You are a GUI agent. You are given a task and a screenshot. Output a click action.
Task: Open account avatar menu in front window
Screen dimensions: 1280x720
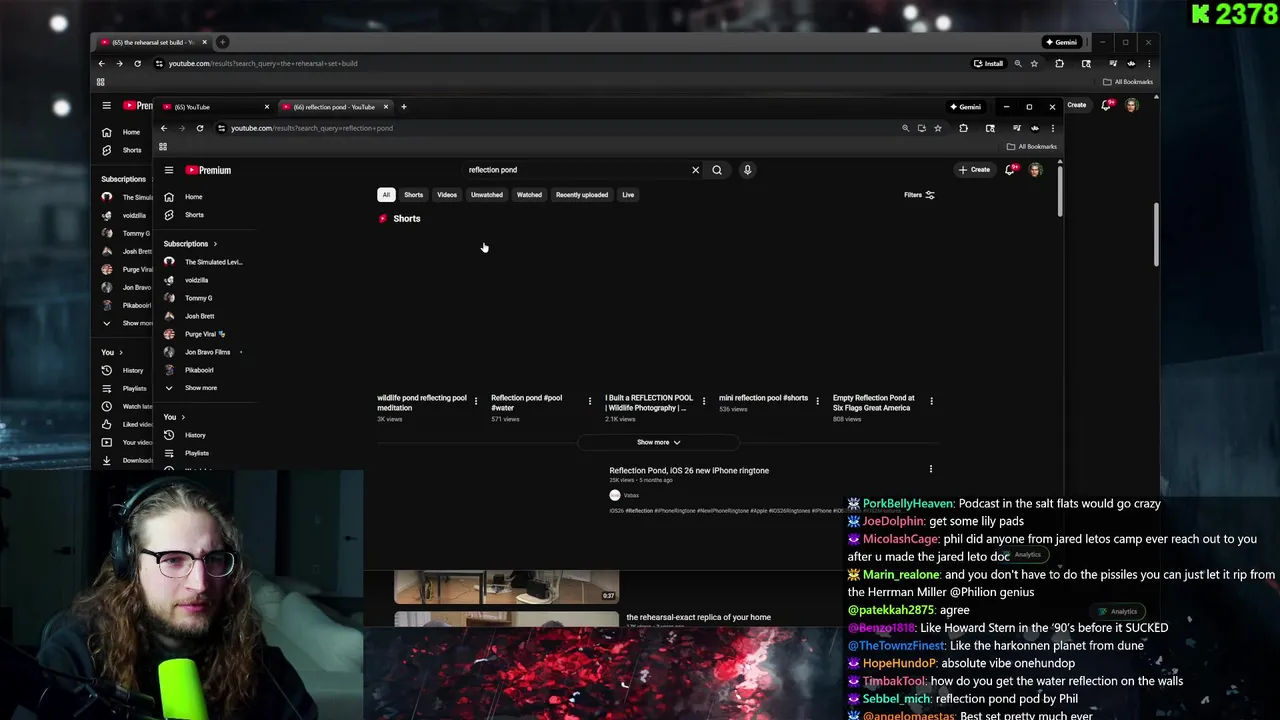(x=1036, y=170)
